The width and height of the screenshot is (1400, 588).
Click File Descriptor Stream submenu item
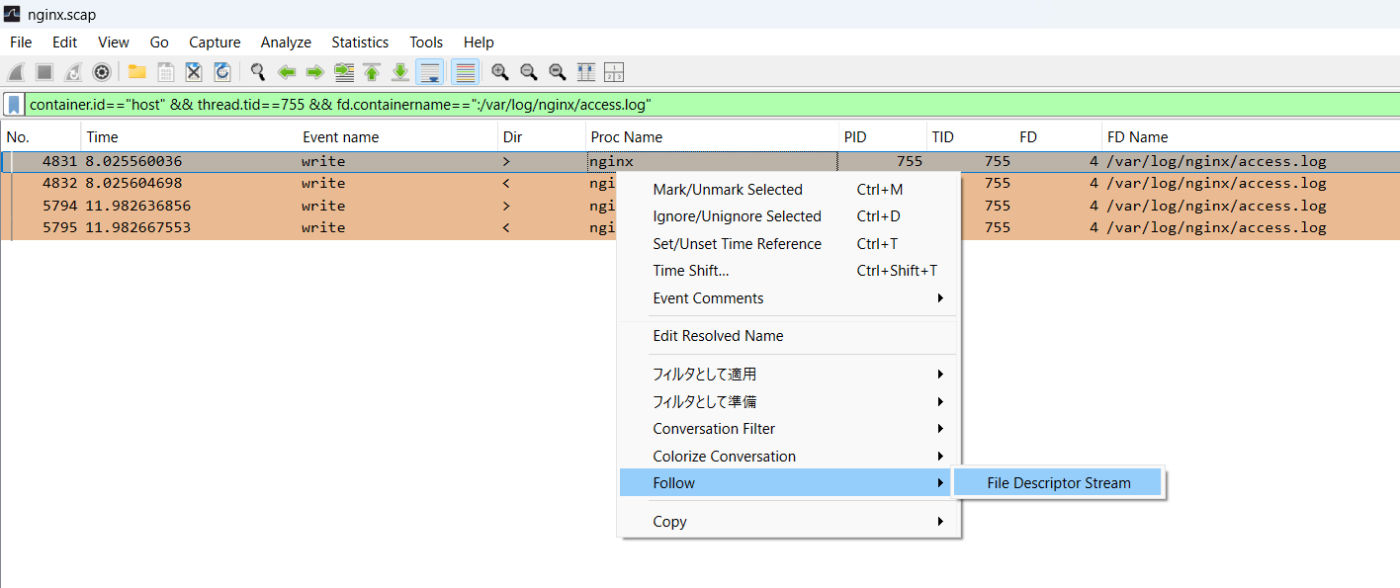(x=1059, y=483)
